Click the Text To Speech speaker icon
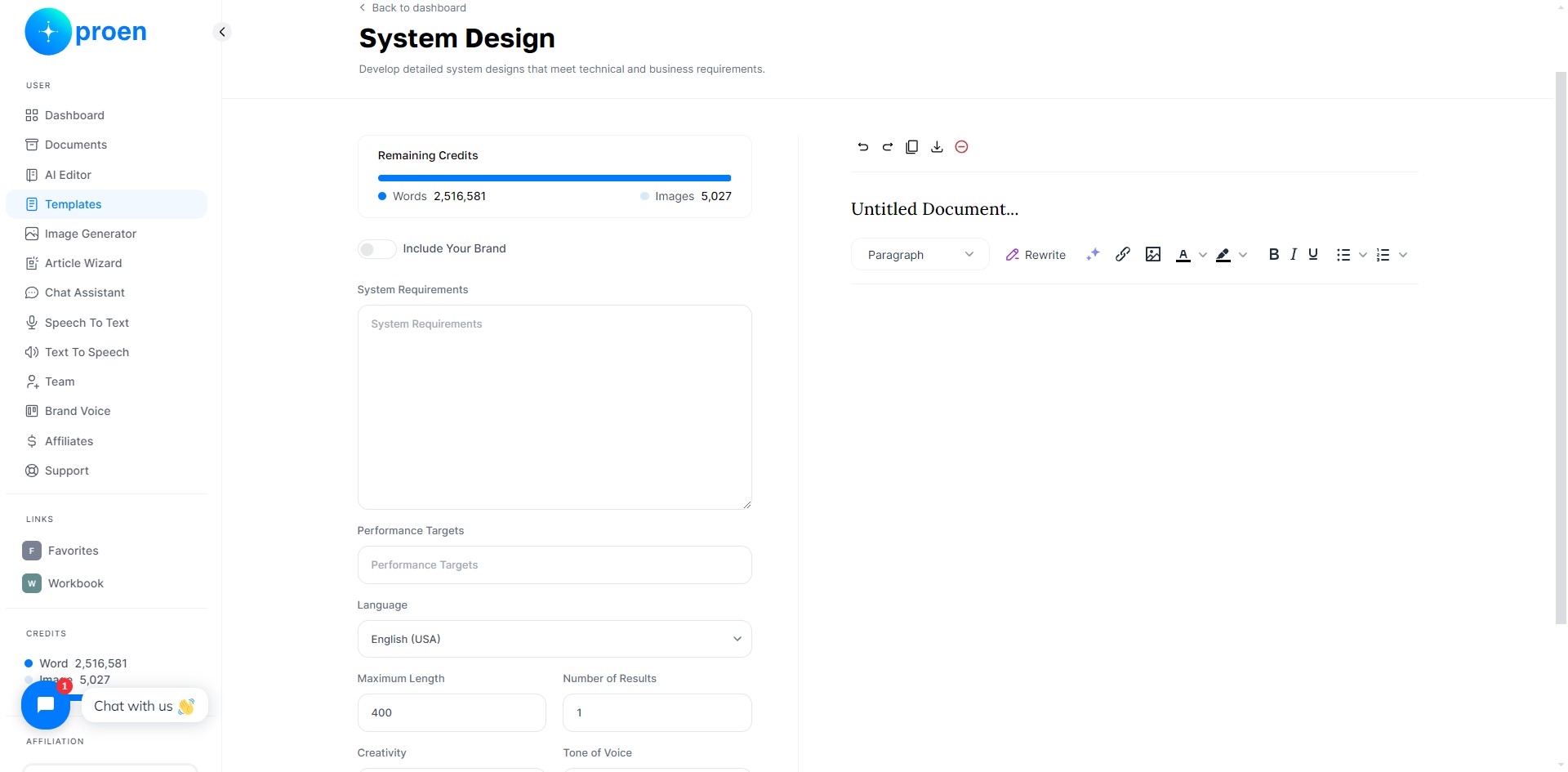Viewport: 1568px width, 772px height. pos(32,352)
